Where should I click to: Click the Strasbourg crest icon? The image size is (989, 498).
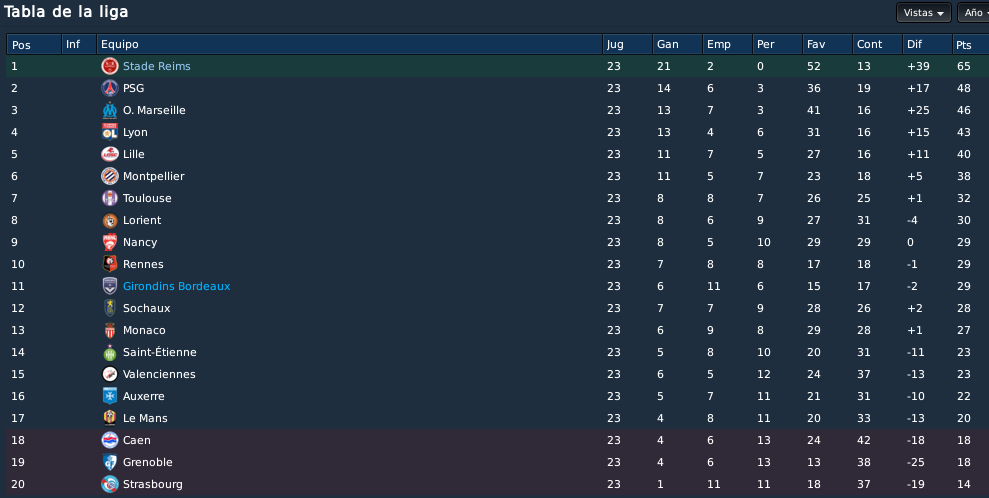tap(110, 484)
